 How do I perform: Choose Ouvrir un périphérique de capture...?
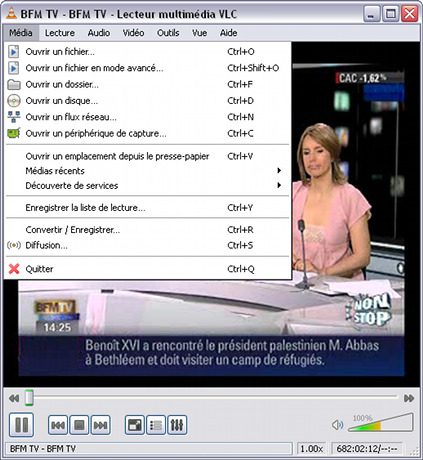coord(147,133)
